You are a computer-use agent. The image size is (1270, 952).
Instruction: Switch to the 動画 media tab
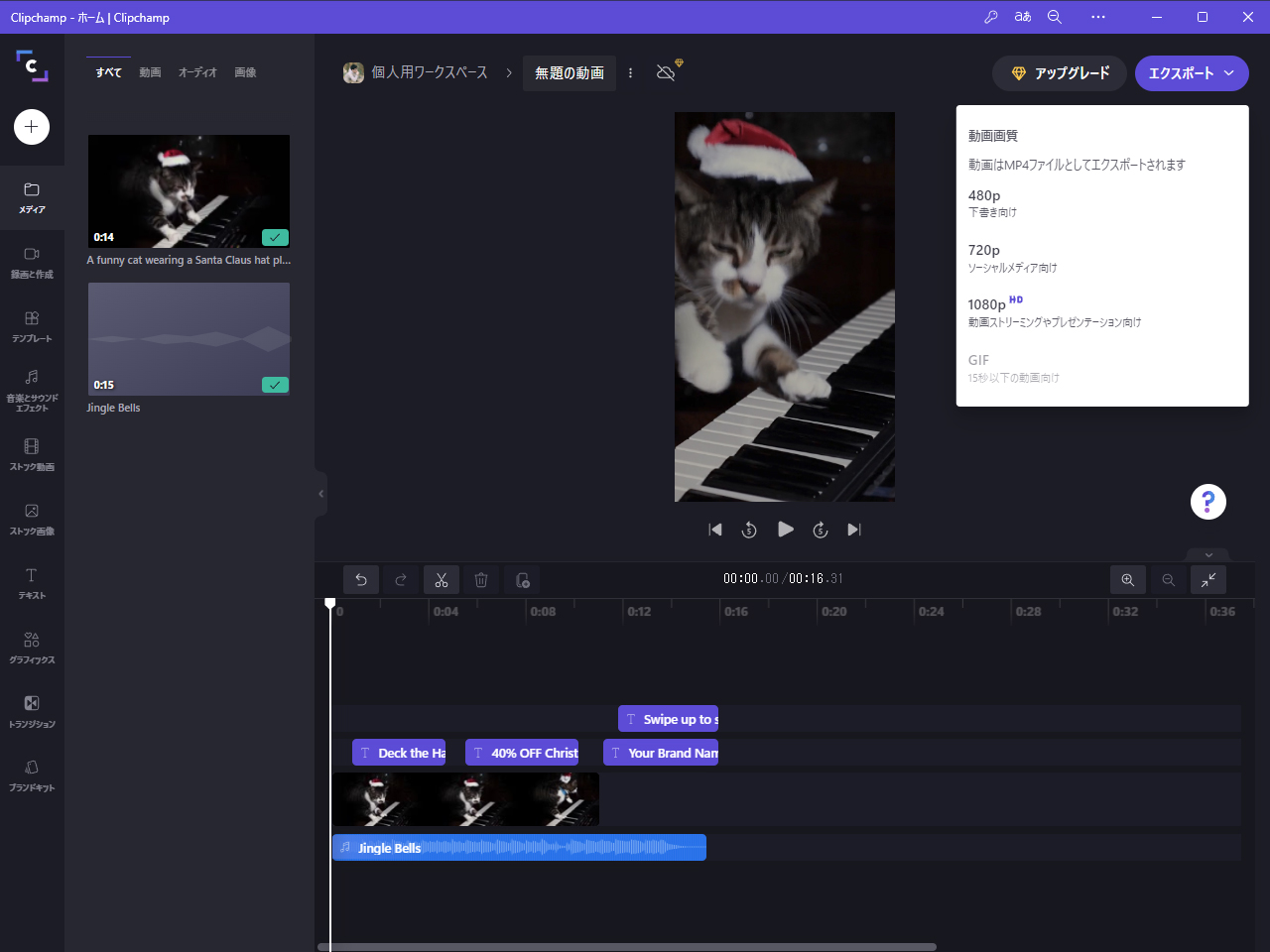tap(150, 72)
